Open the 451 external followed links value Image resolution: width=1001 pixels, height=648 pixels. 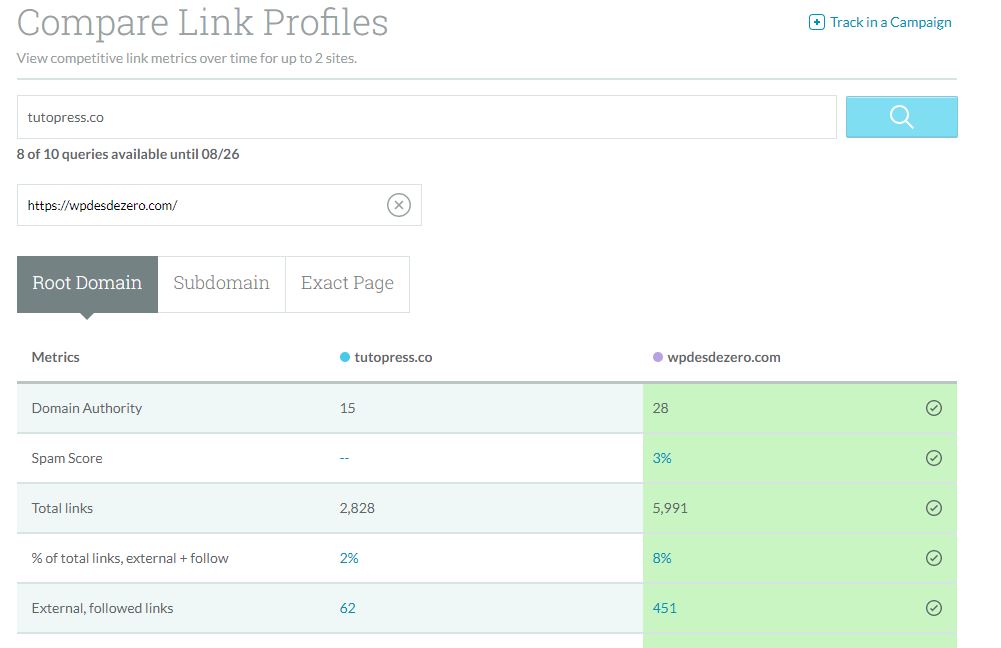(x=665, y=608)
